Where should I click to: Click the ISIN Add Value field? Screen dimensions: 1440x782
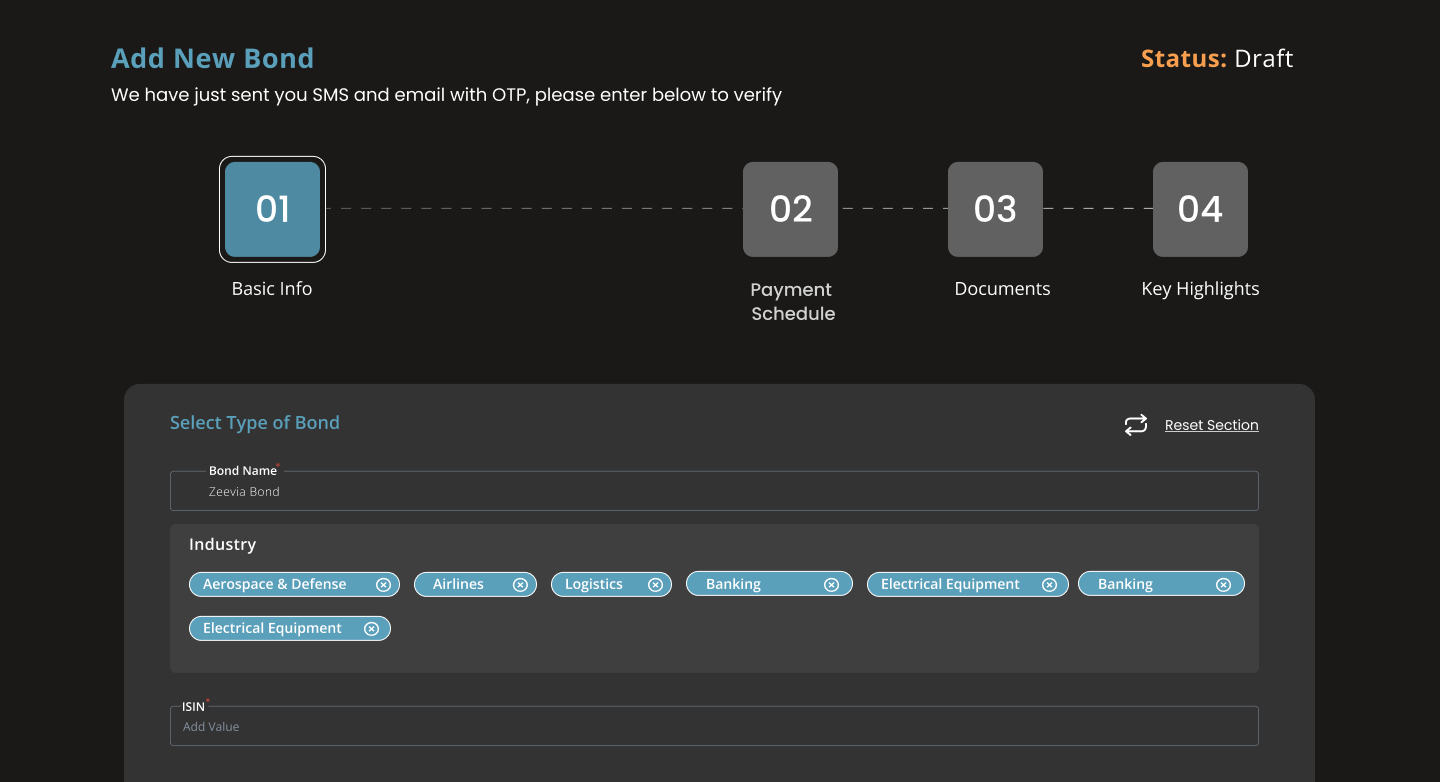point(714,727)
